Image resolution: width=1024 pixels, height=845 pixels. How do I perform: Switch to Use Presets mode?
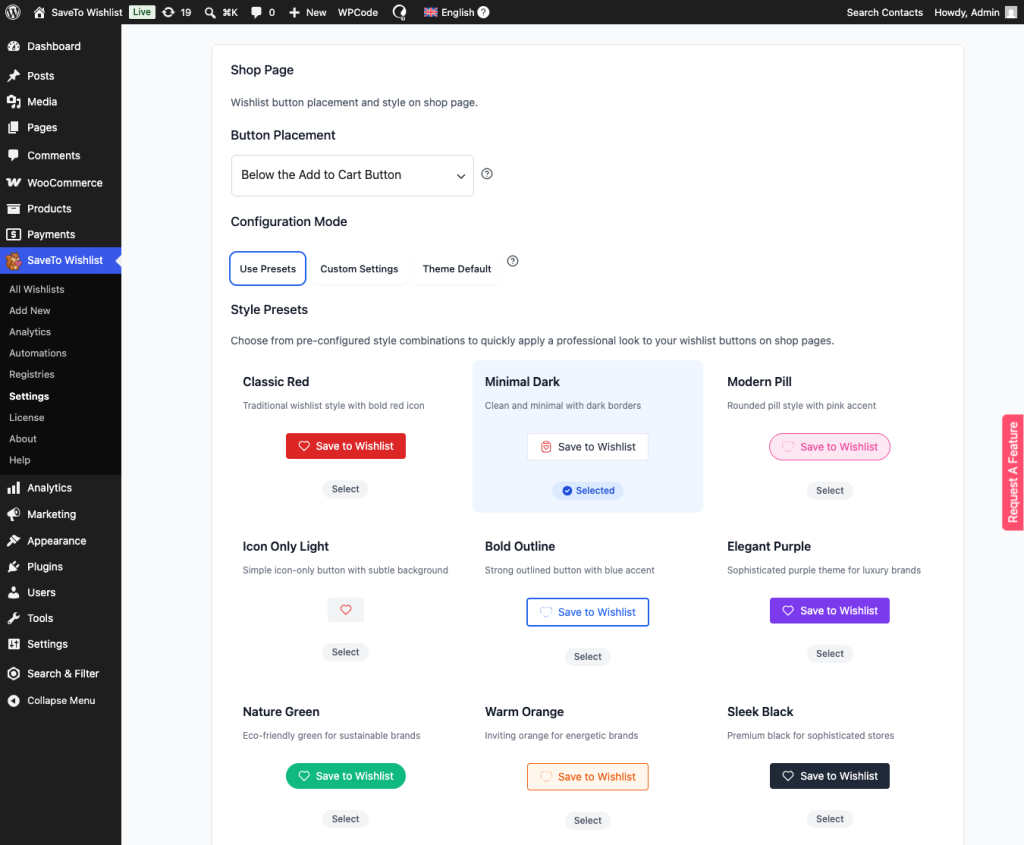(x=268, y=268)
